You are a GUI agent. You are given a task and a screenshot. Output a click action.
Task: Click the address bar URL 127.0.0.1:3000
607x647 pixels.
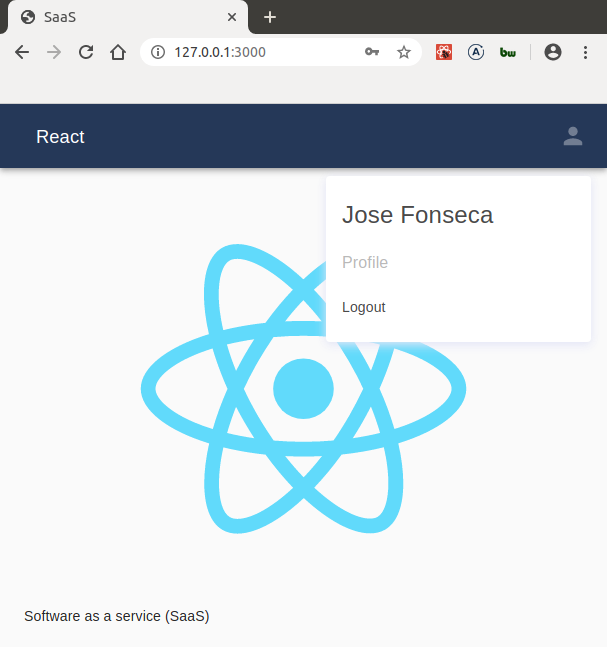pos(220,52)
